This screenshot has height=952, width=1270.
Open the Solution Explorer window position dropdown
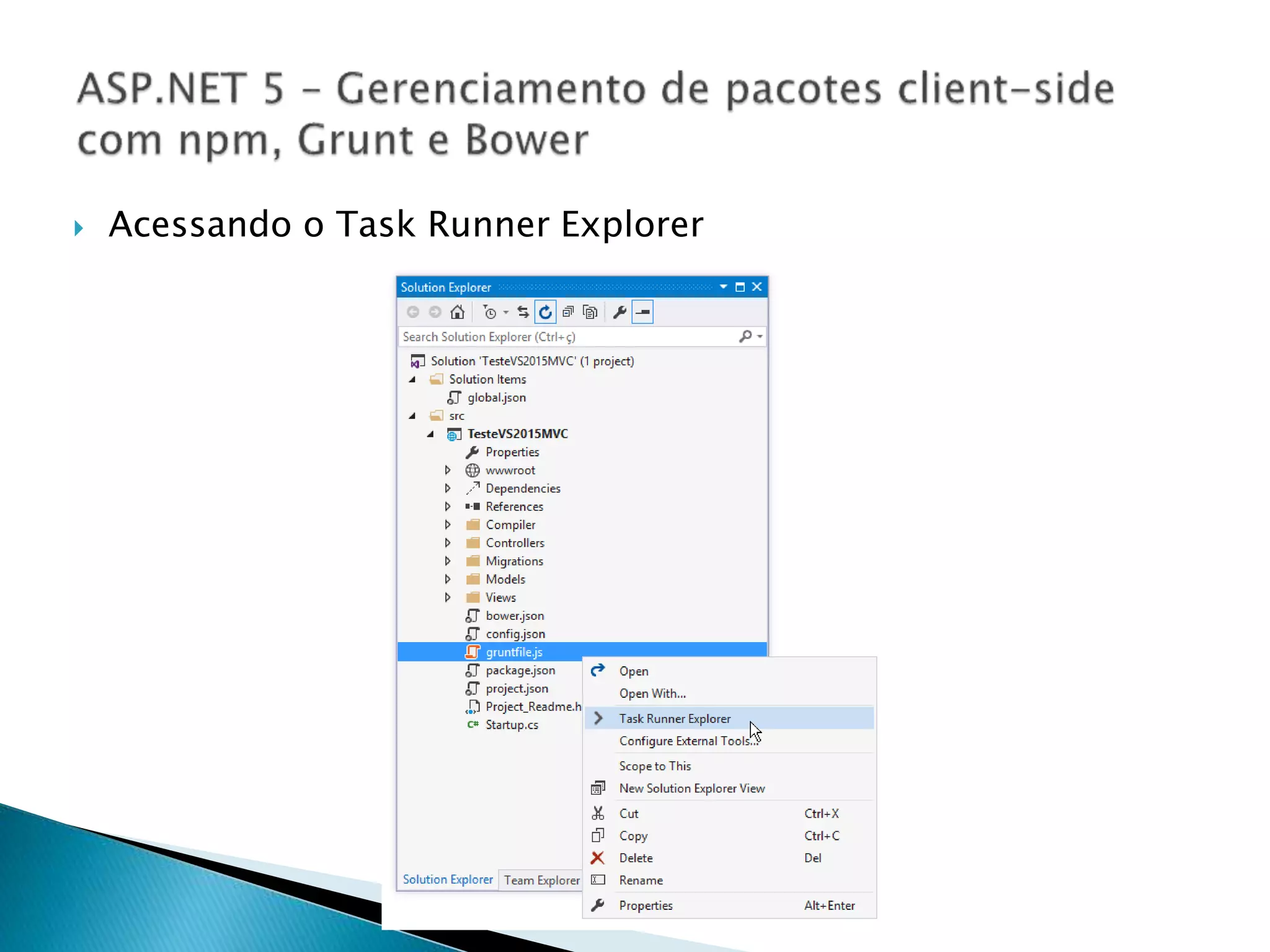click(723, 287)
